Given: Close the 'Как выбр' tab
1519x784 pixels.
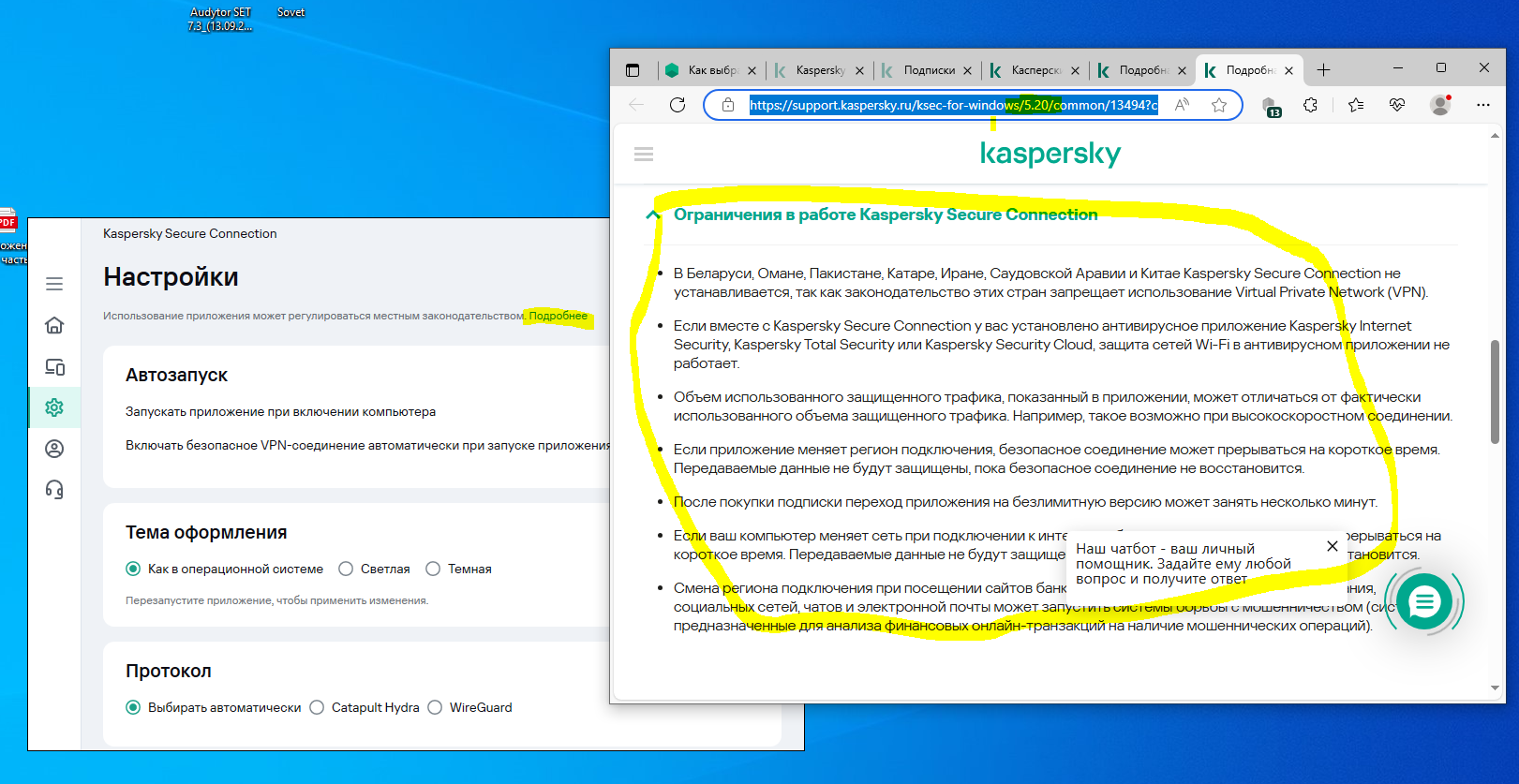Looking at the screenshot, I should click(752, 70).
